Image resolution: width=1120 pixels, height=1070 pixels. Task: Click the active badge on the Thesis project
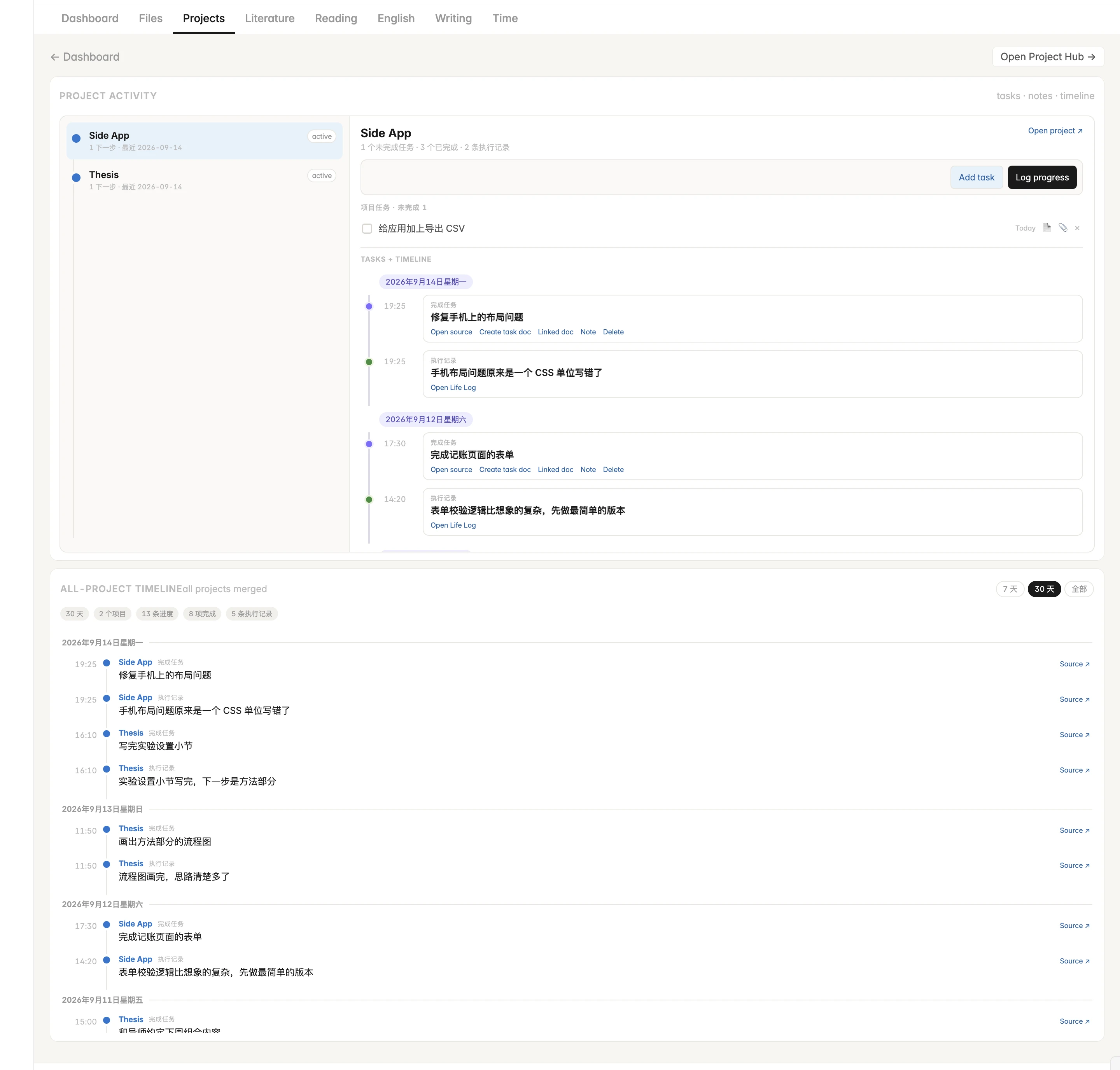(x=322, y=176)
